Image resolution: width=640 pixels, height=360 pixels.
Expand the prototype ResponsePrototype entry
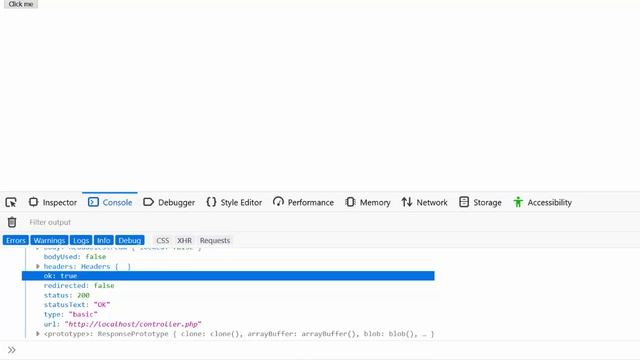(38, 333)
